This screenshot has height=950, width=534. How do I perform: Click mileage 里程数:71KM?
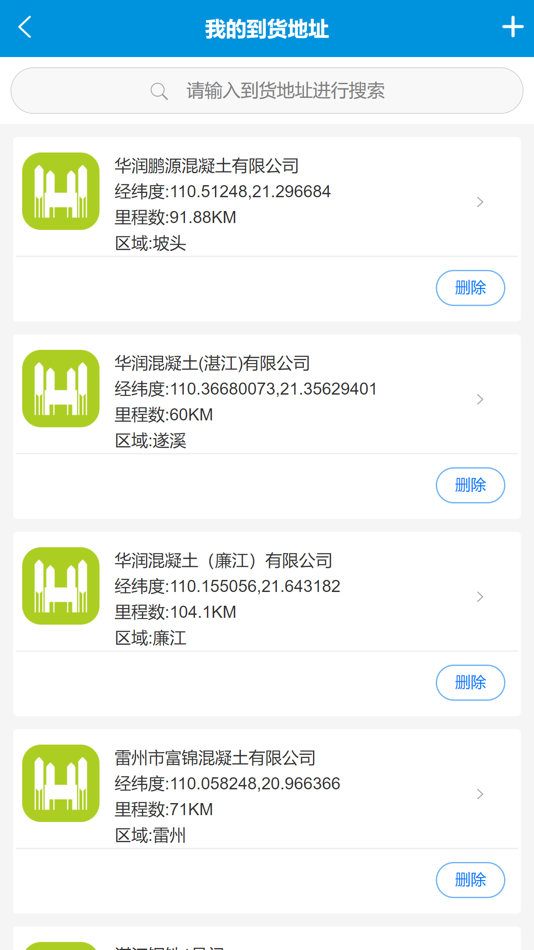(x=164, y=810)
